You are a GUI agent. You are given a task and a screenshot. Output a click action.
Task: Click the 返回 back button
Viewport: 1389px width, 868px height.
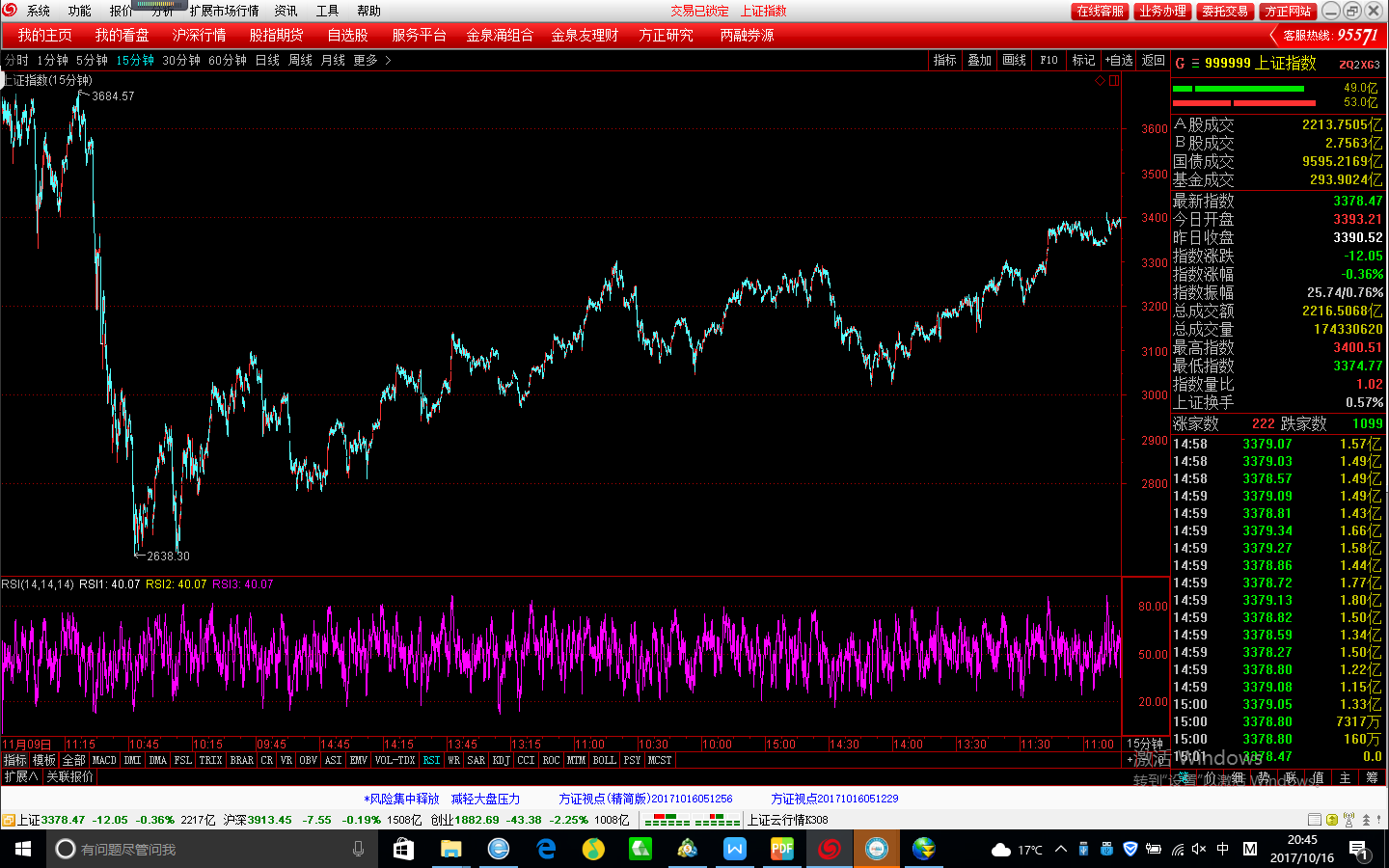[1154, 60]
